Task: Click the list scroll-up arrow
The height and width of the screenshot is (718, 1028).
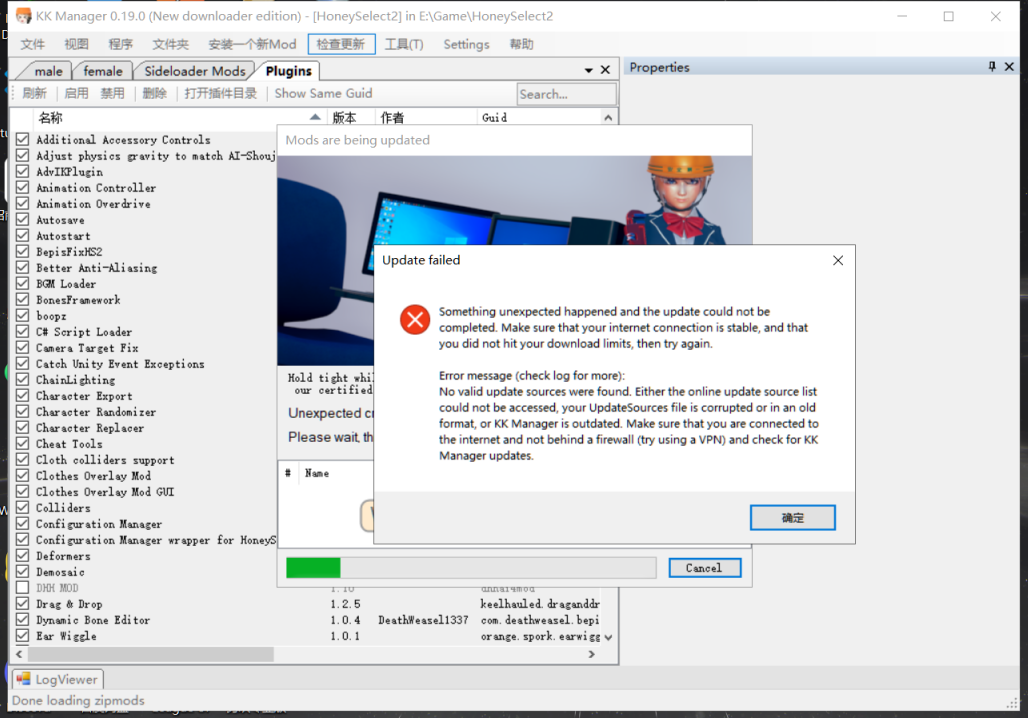Action: pyautogui.click(x=608, y=118)
